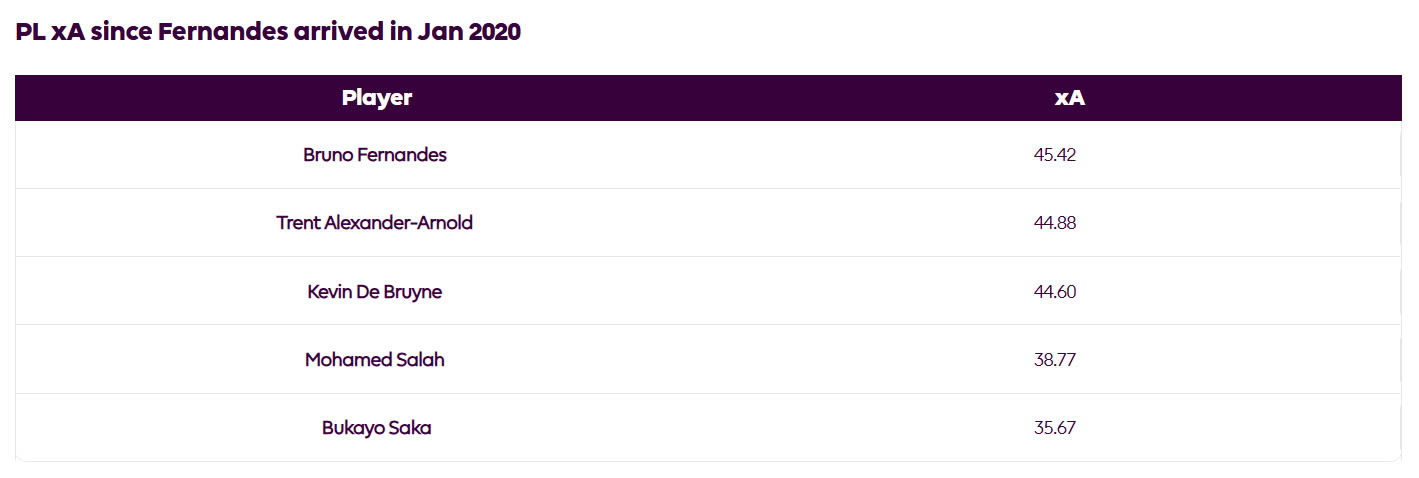The width and height of the screenshot is (1419, 478).
Task: Click the 45.42 xA value
Action: 1055,155
